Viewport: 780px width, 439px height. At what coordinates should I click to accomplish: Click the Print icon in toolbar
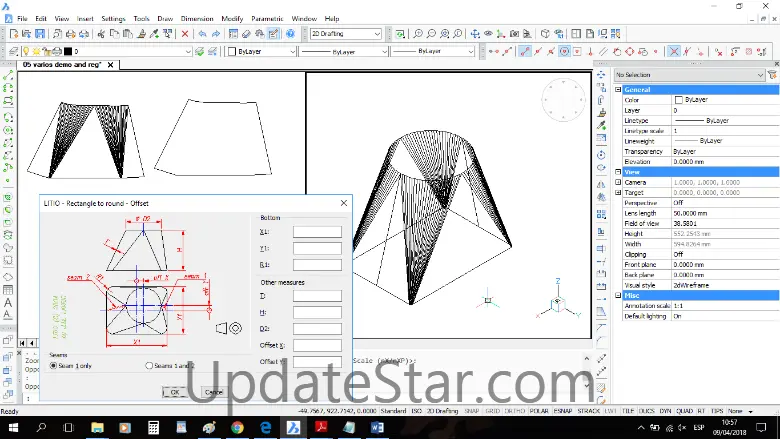(x=71, y=34)
